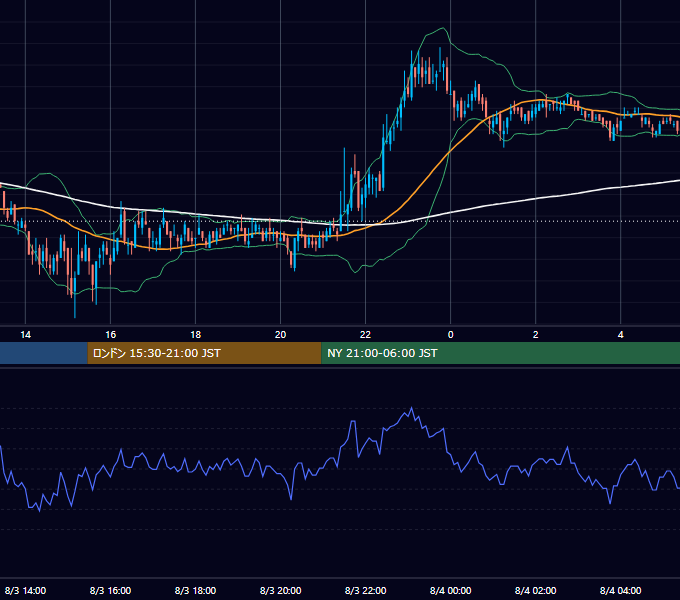Click the 8/3 20:00 timestamp label

coord(281,590)
